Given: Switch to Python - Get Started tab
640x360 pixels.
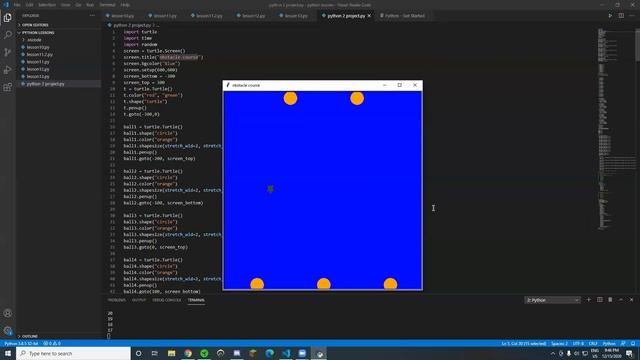Looking at the screenshot, I should pyautogui.click(x=402, y=16).
